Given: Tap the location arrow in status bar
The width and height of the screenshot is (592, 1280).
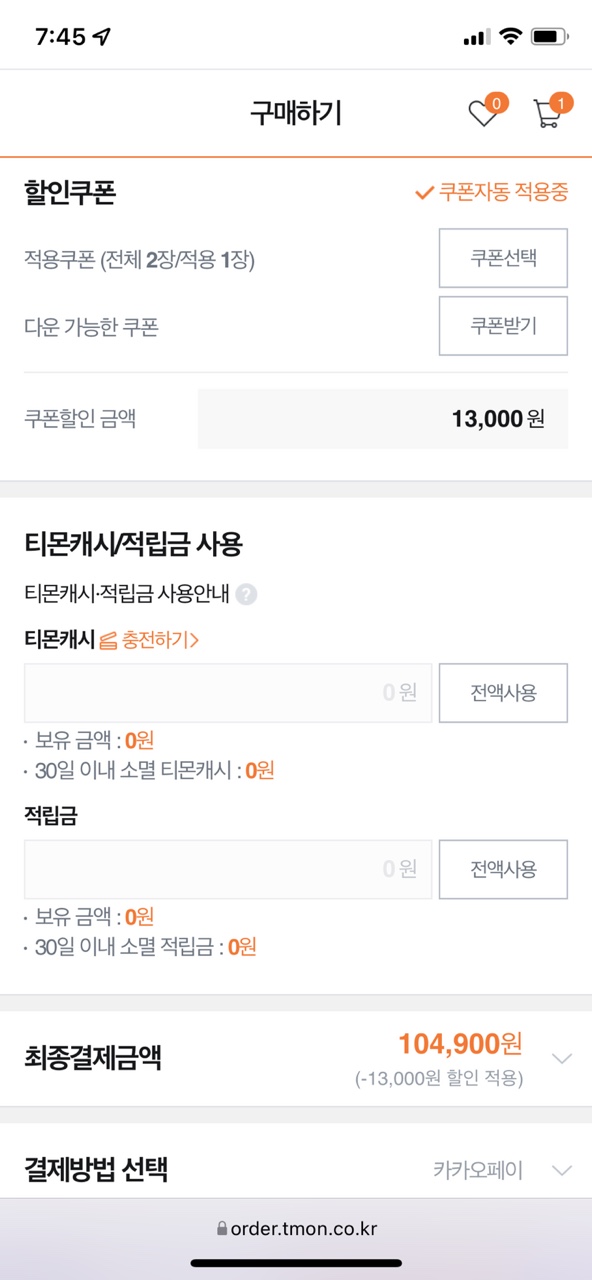Looking at the screenshot, I should [102, 37].
